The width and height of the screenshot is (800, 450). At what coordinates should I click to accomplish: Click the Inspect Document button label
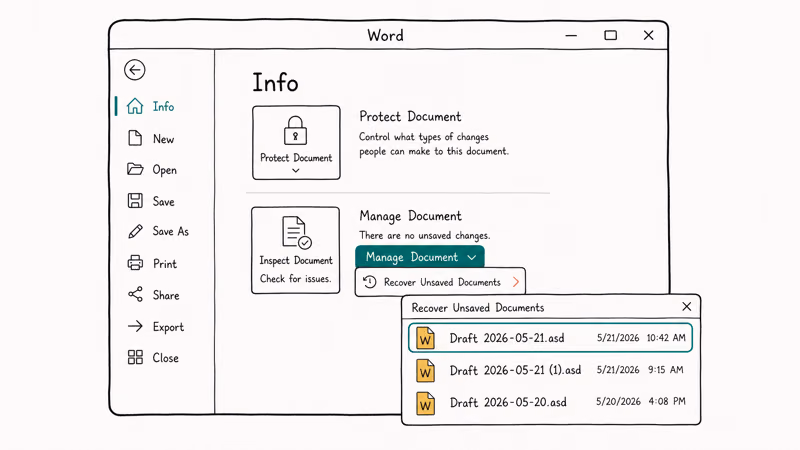click(x=296, y=260)
